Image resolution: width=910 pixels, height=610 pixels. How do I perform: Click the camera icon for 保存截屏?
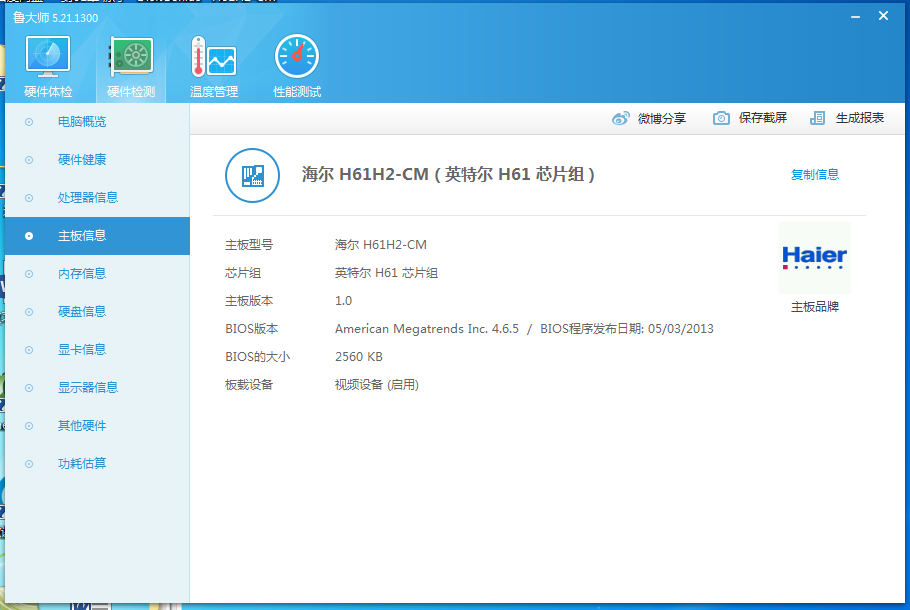[x=721, y=118]
